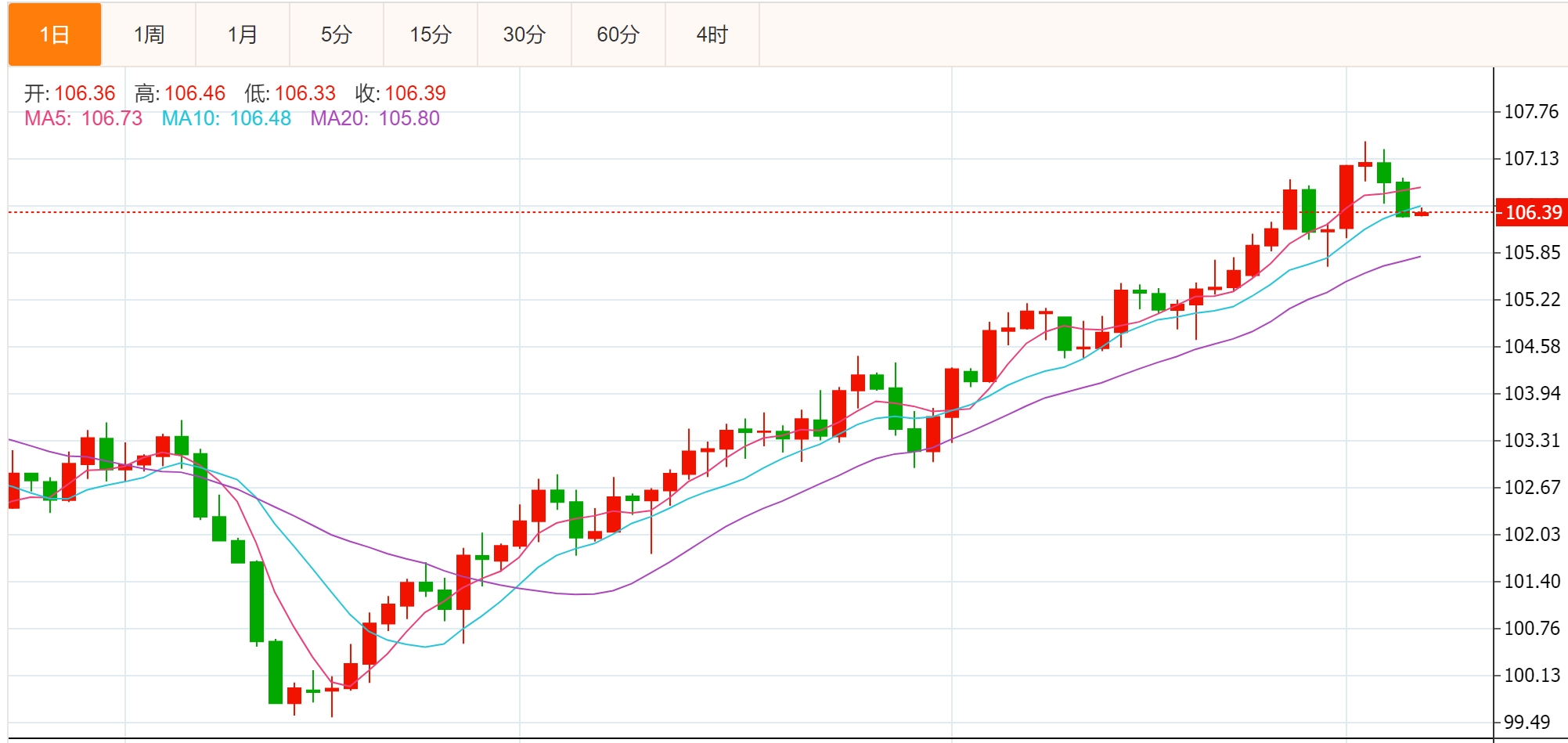Image resolution: width=1568 pixels, height=743 pixels.
Task: Select the 30分 timeframe tab
Action: (x=524, y=34)
